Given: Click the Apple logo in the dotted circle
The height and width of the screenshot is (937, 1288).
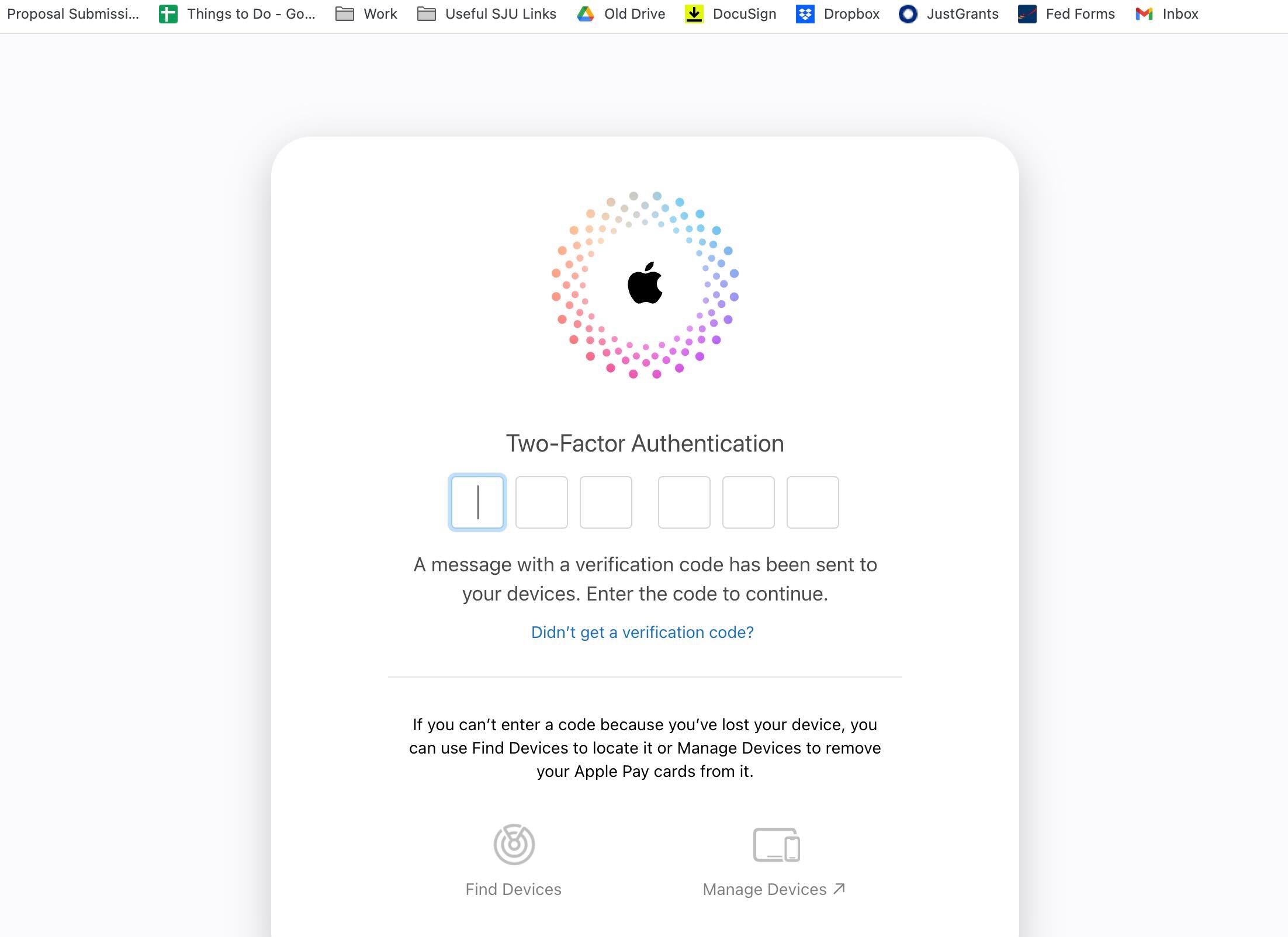Looking at the screenshot, I should 645,283.
